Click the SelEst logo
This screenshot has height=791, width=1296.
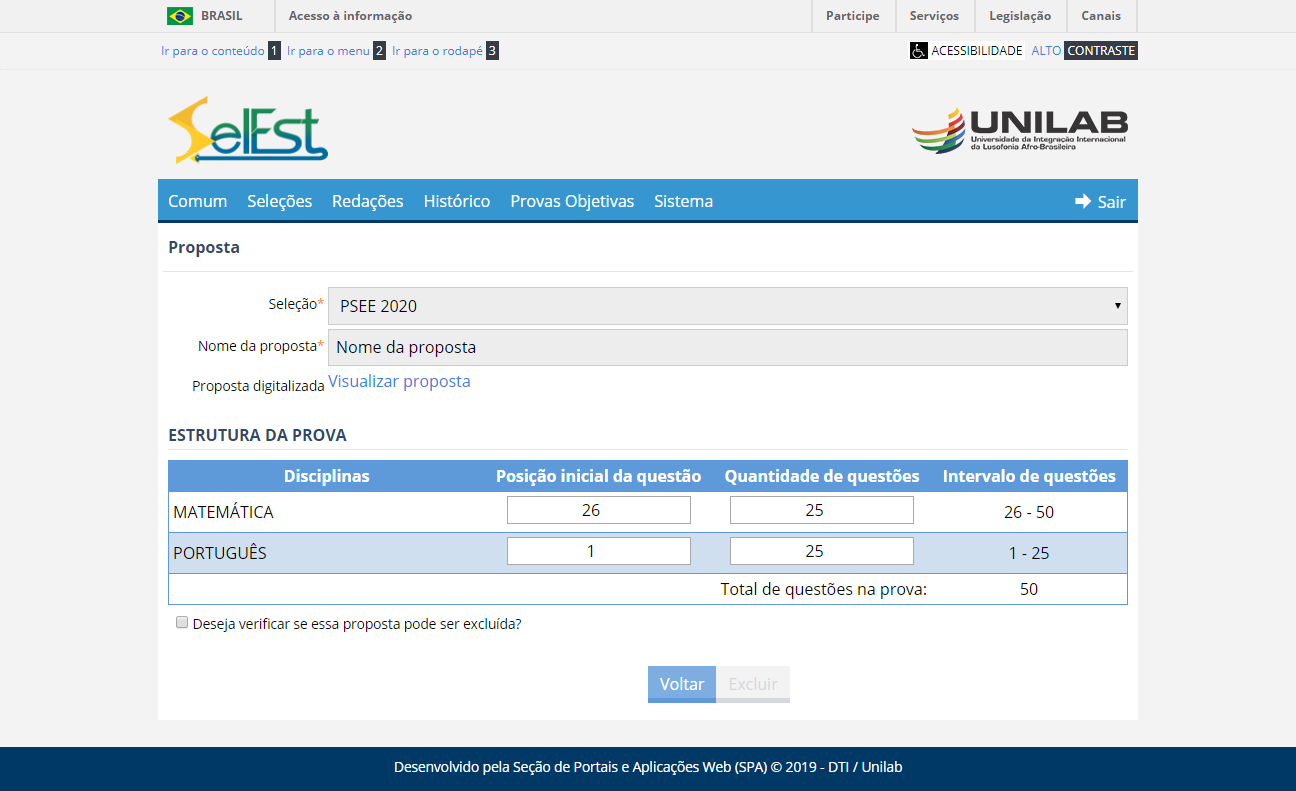[x=248, y=131]
